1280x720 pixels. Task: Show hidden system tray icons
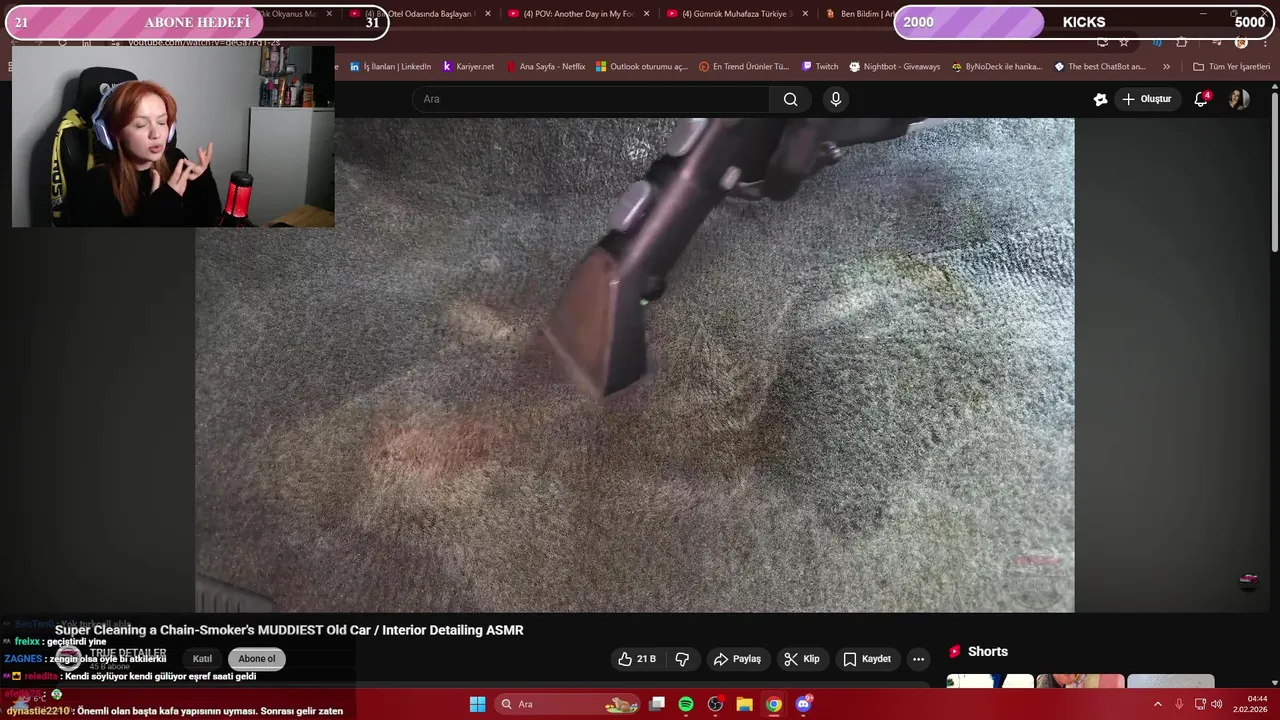1158,704
